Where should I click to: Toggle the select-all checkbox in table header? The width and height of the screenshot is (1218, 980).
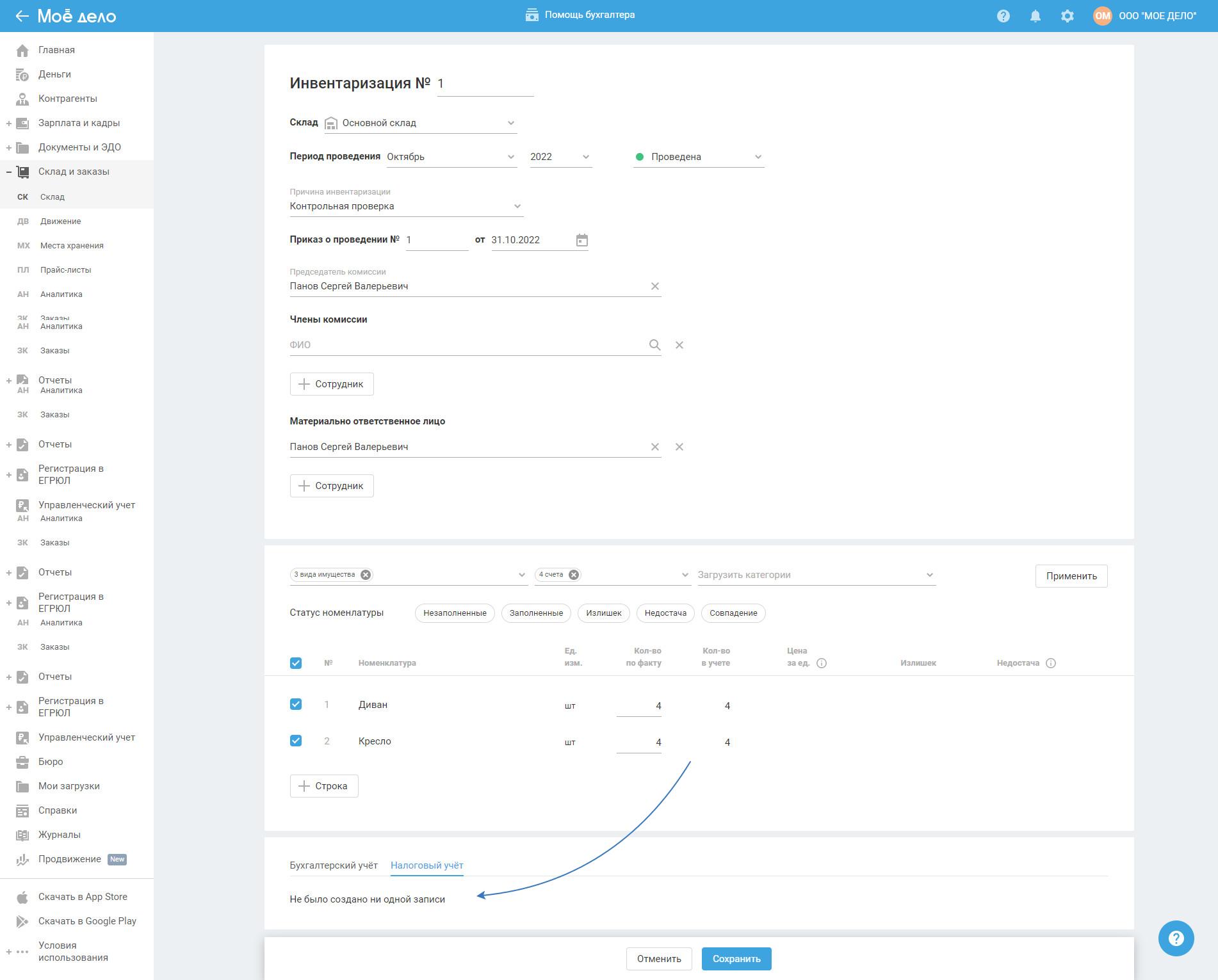click(296, 663)
